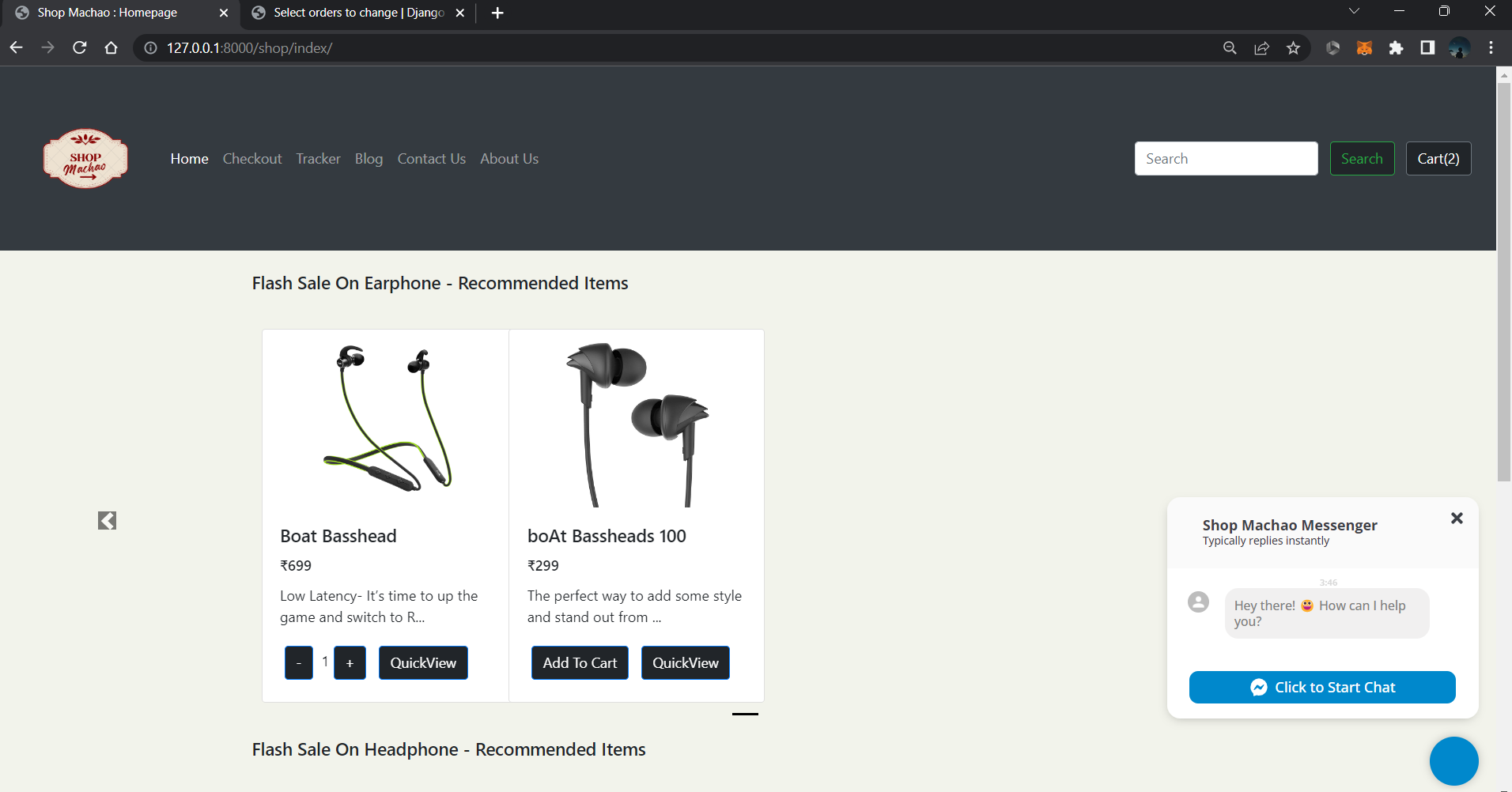This screenshot has width=1512, height=792.
Task: Click the browser extensions puzzle icon
Action: (1397, 47)
